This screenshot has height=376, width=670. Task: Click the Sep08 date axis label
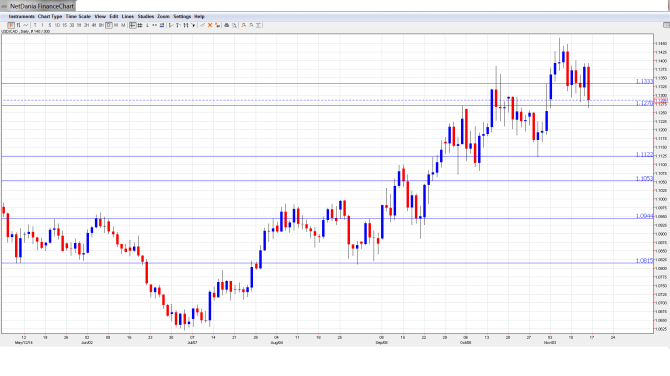pyautogui.click(x=382, y=343)
